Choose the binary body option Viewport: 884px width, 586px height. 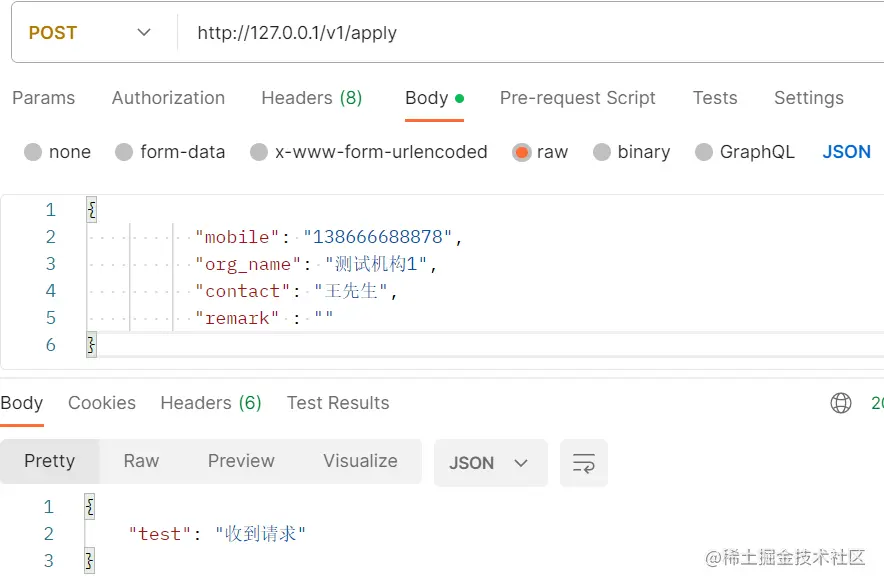point(631,152)
